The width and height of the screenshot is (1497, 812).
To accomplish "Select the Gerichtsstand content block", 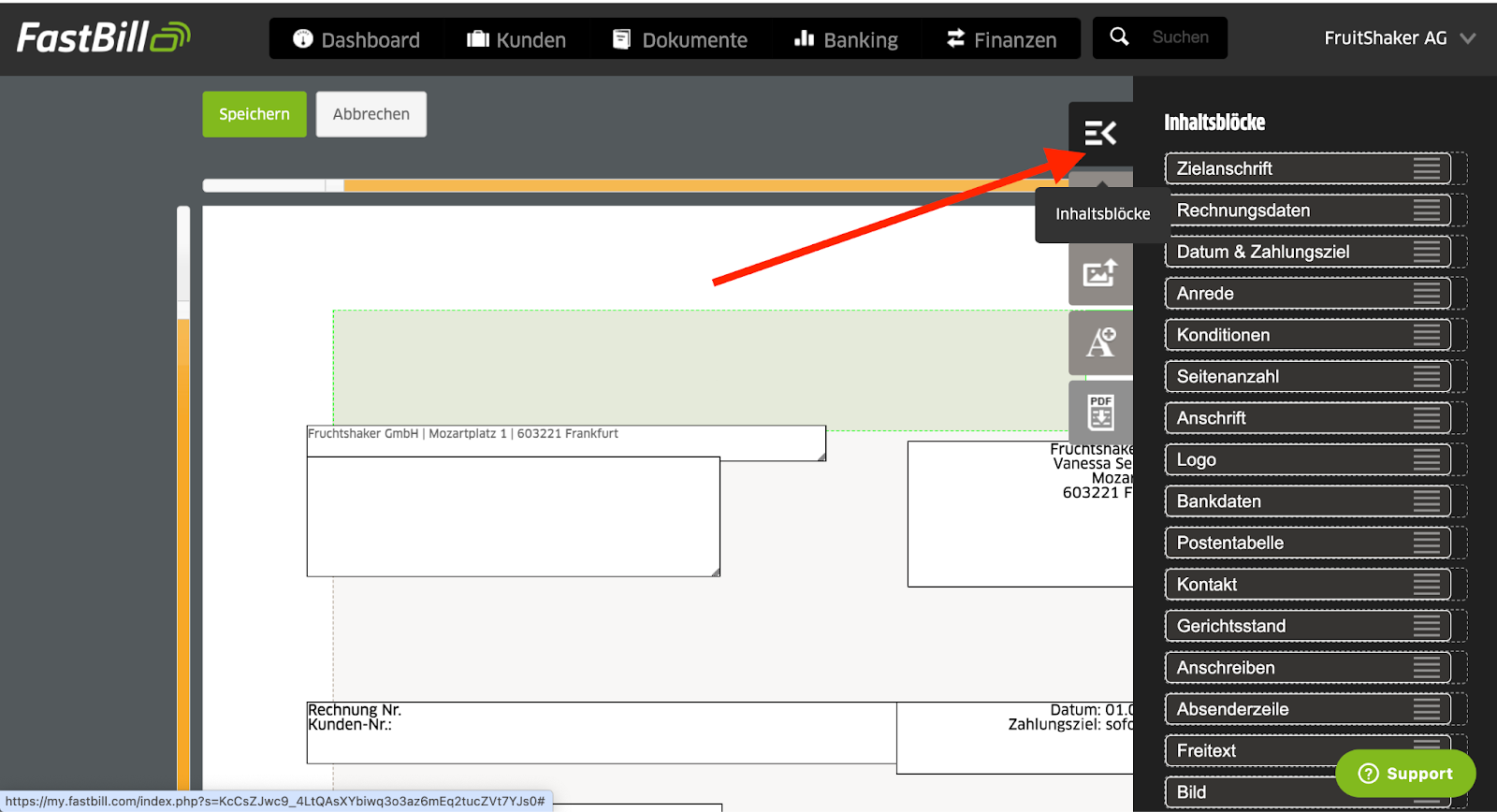I will [1307, 627].
